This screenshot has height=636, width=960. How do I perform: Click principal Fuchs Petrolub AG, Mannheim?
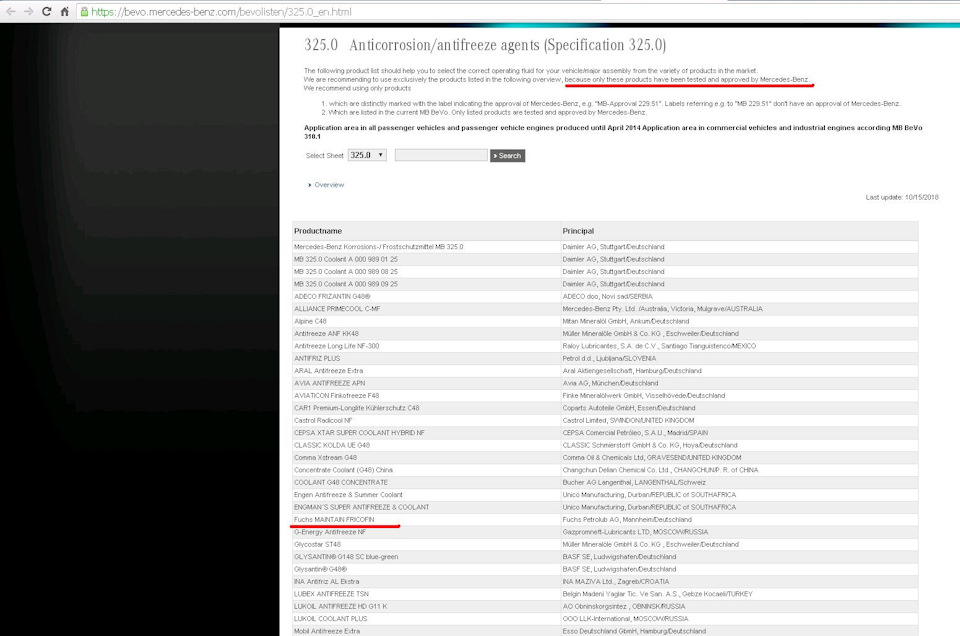[x=627, y=520]
